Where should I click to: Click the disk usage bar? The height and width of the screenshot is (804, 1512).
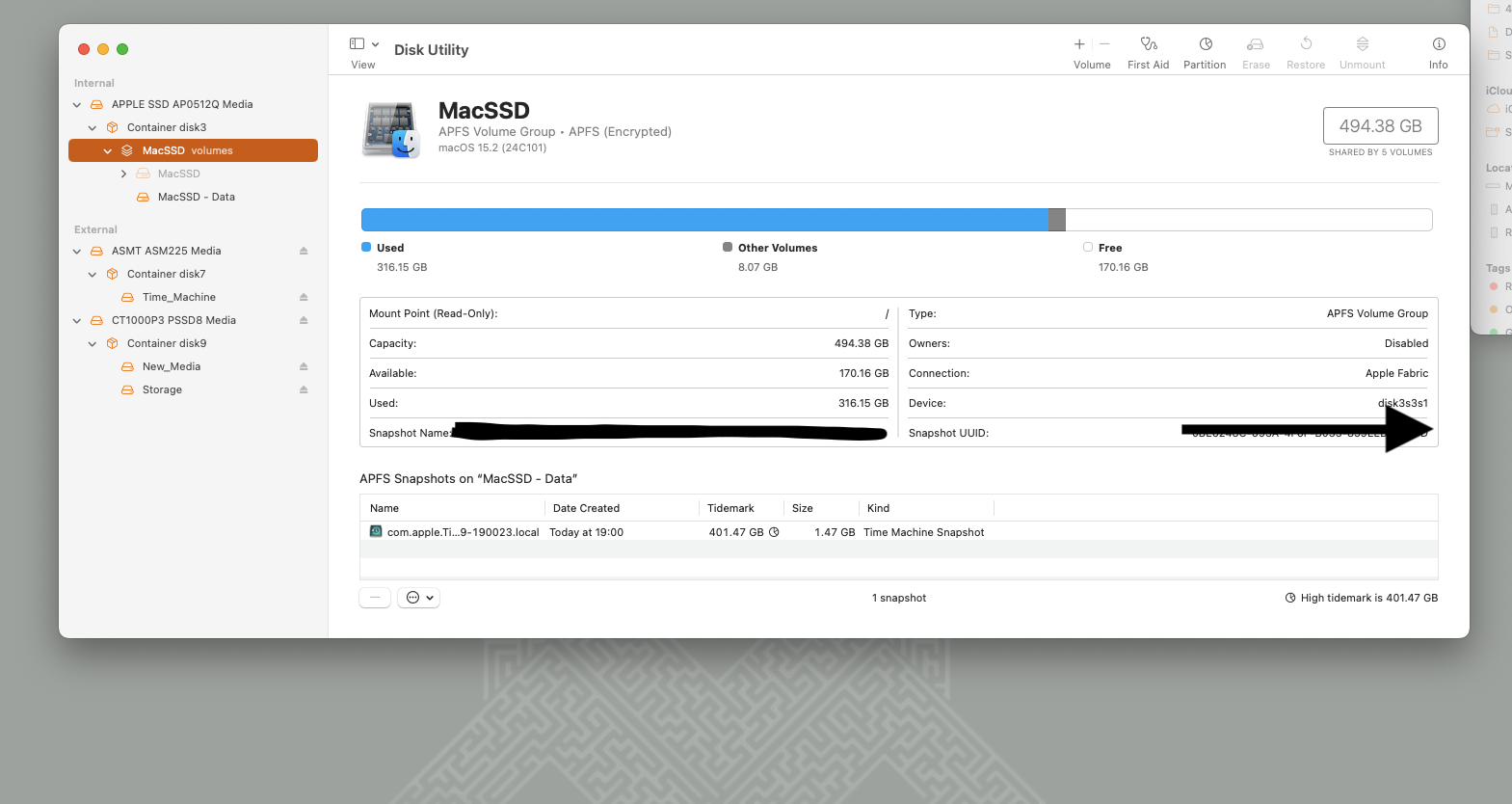click(897, 220)
